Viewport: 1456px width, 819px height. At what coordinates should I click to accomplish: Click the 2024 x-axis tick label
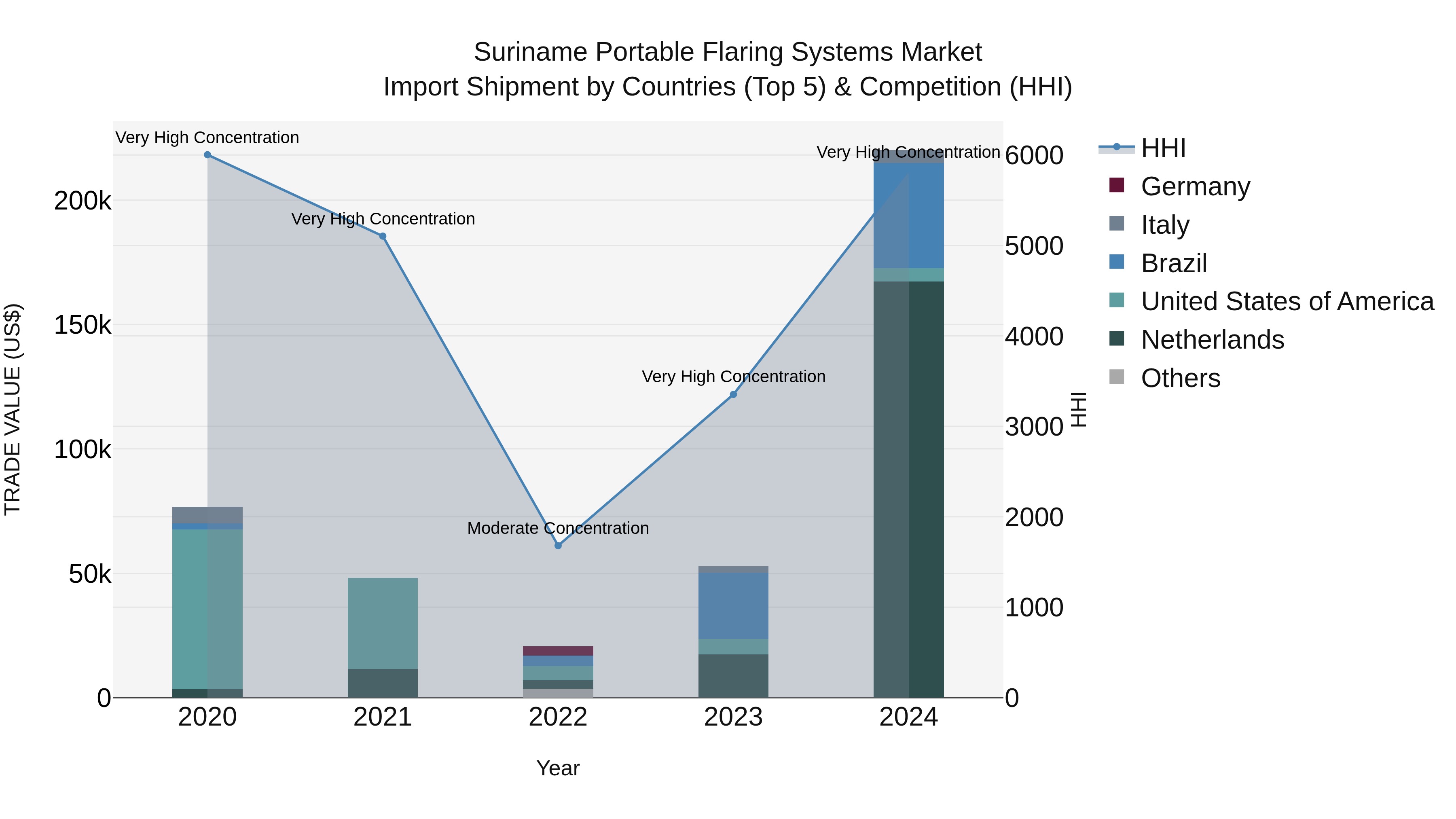pyautogui.click(x=908, y=717)
